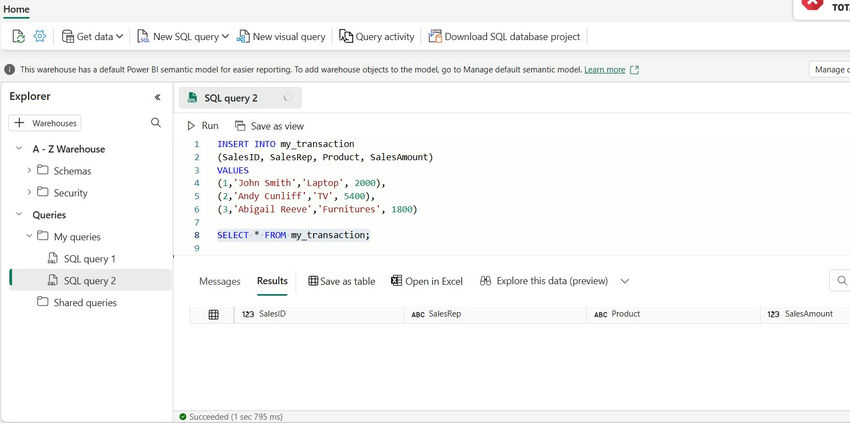Click the SalesAmount column header

coord(805,314)
